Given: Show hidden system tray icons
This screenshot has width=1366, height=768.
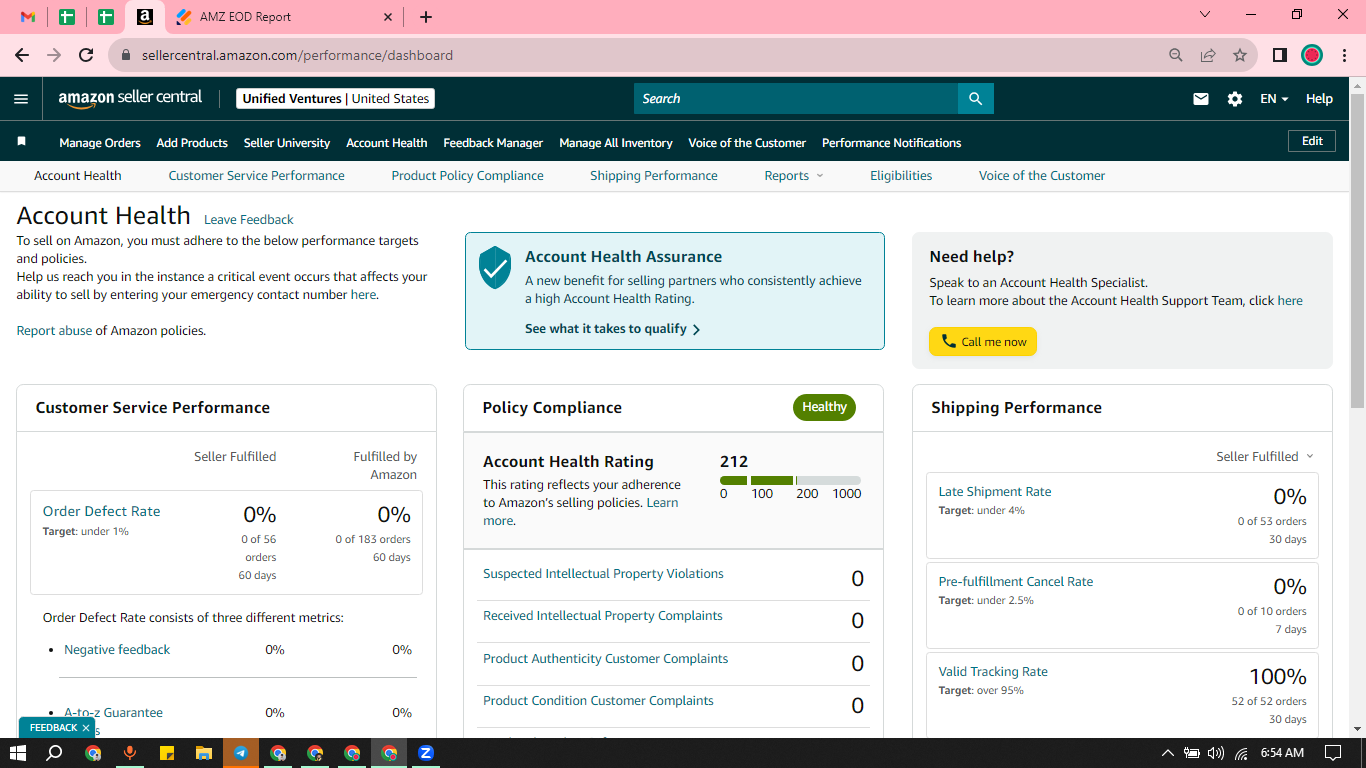Looking at the screenshot, I should [1167, 753].
